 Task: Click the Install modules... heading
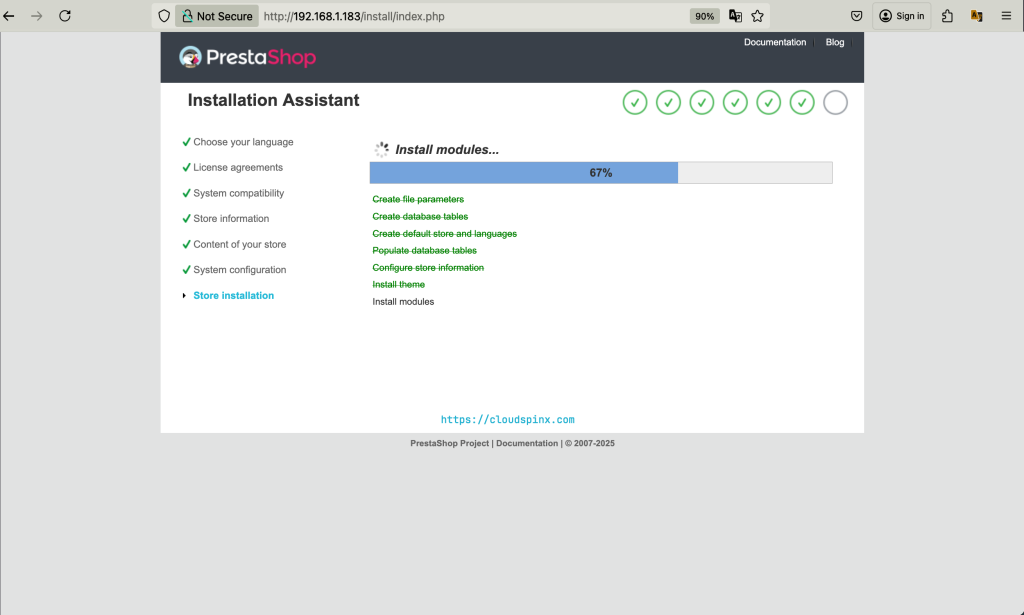click(447, 150)
